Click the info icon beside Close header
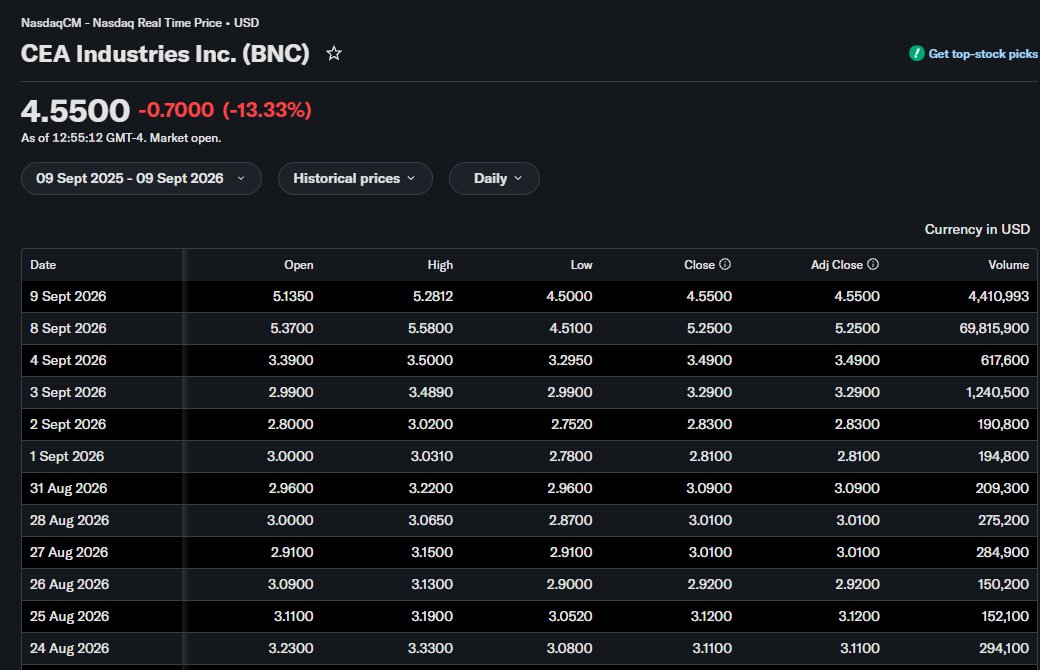The width and height of the screenshot is (1040, 670). [725, 264]
